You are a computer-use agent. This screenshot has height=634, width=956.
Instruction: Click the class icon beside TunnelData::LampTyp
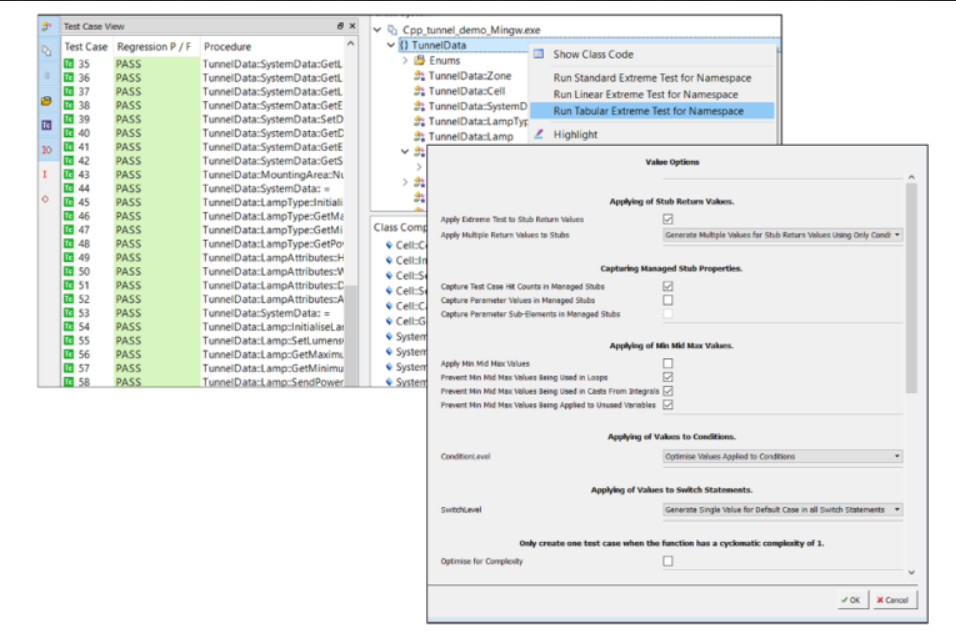click(419, 121)
